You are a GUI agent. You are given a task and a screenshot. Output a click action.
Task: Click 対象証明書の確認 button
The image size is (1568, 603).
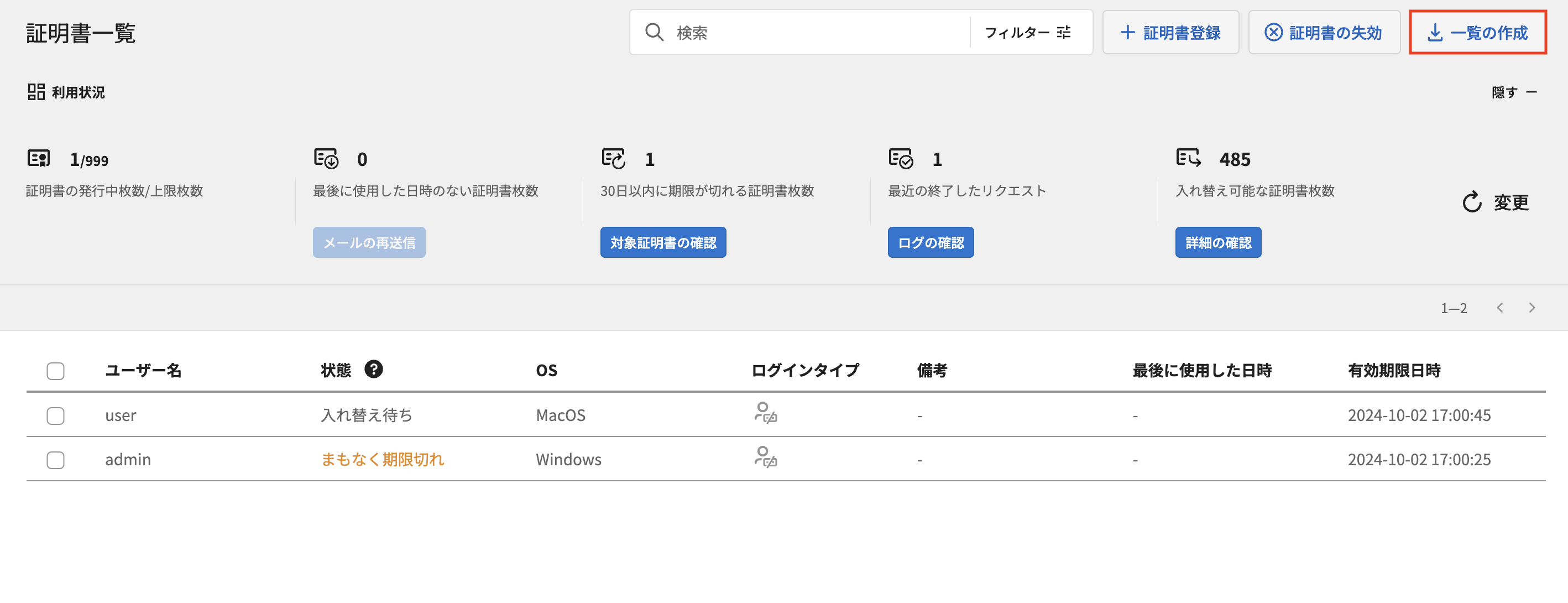click(663, 242)
